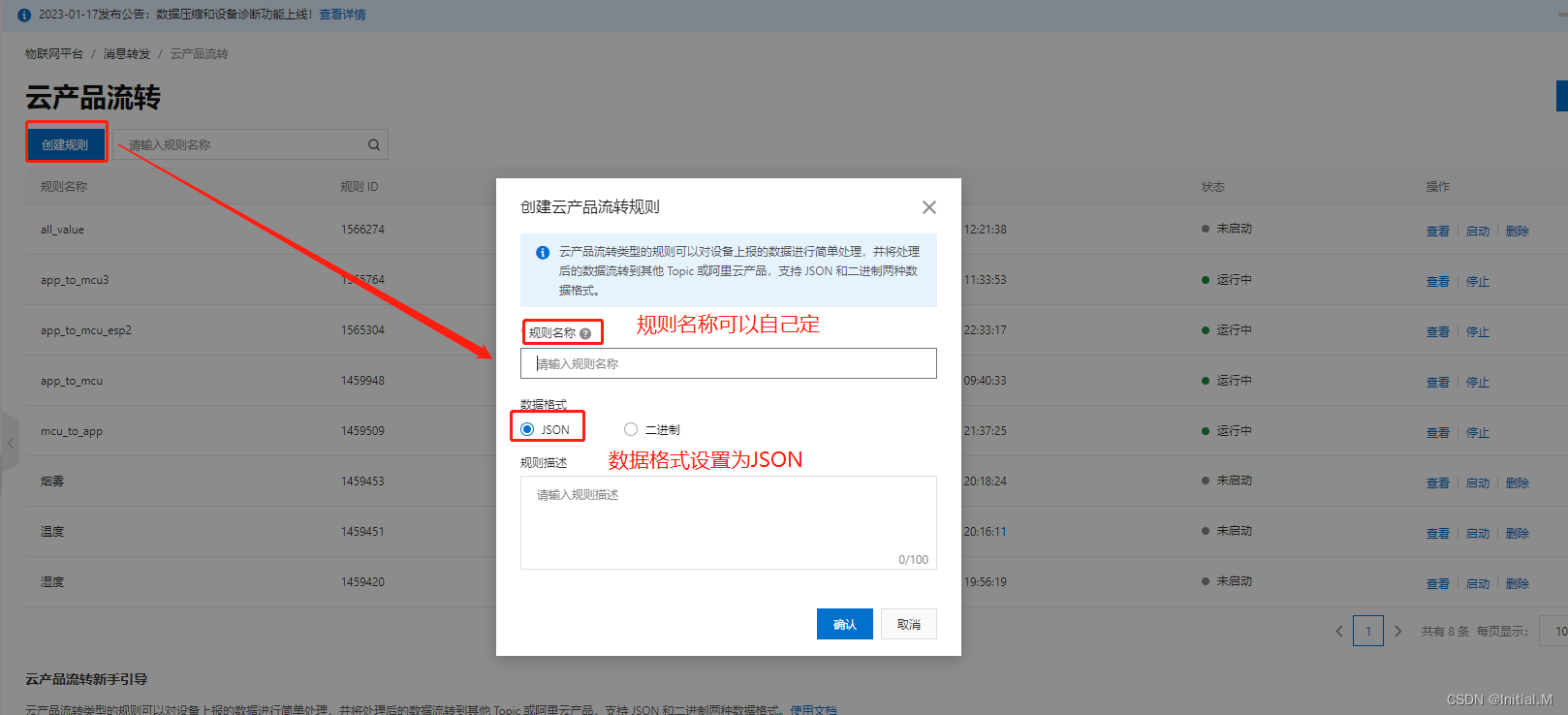Image resolution: width=1568 pixels, height=715 pixels.
Task: Click the 确认 button in the dialog
Action: (x=845, y=624)
